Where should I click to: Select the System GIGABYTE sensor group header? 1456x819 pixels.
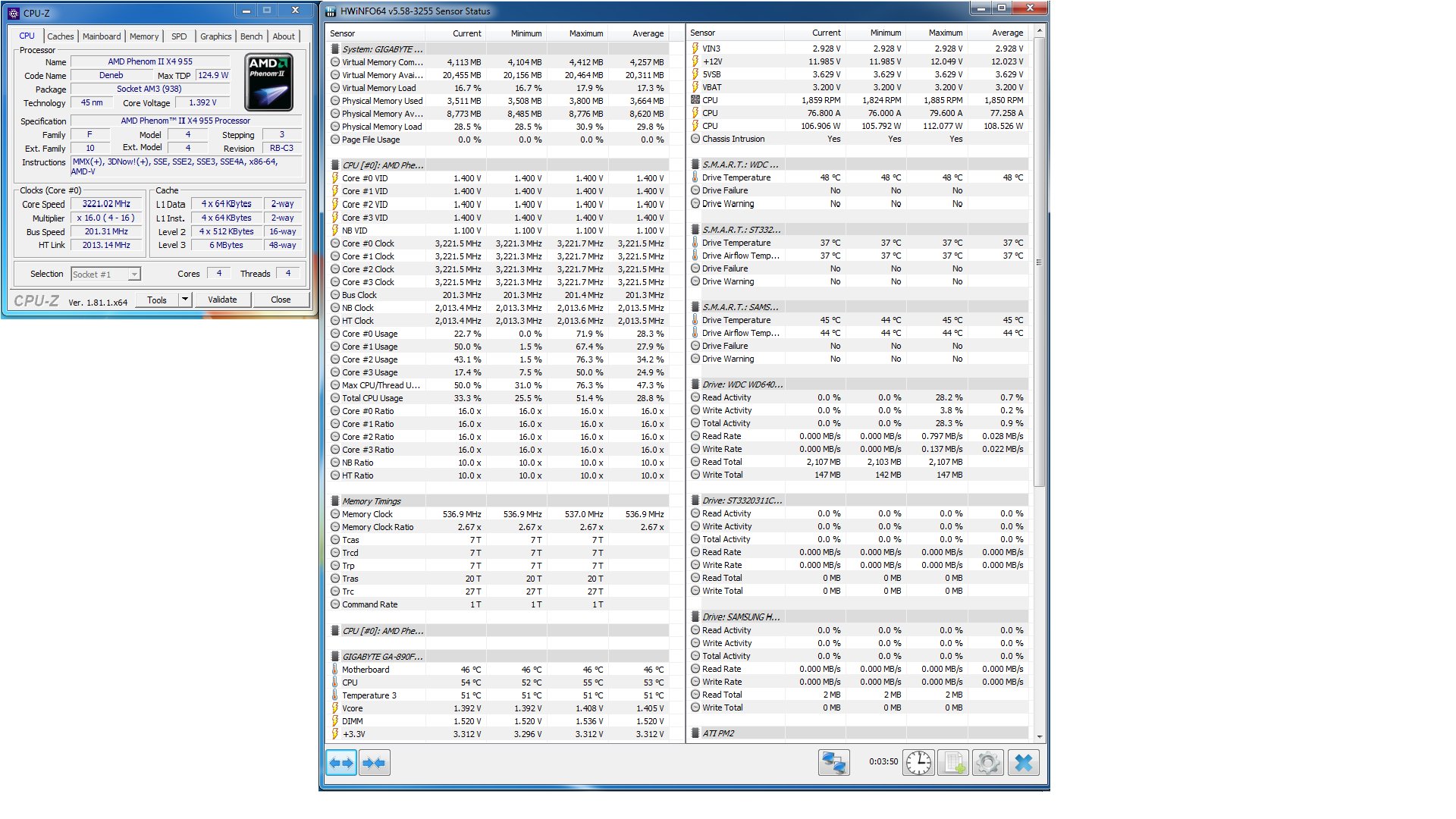[x=382, y=49]
